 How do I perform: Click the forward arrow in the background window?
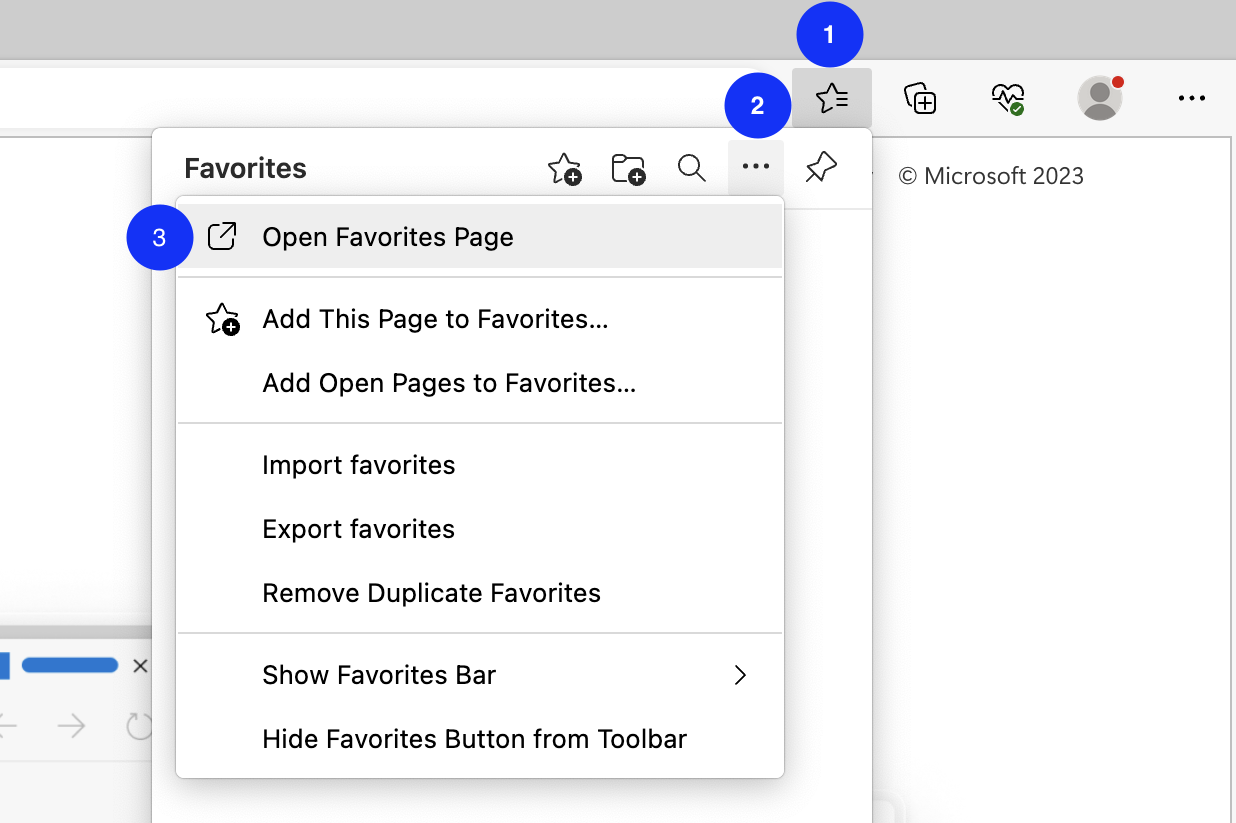tap(71, 726)
